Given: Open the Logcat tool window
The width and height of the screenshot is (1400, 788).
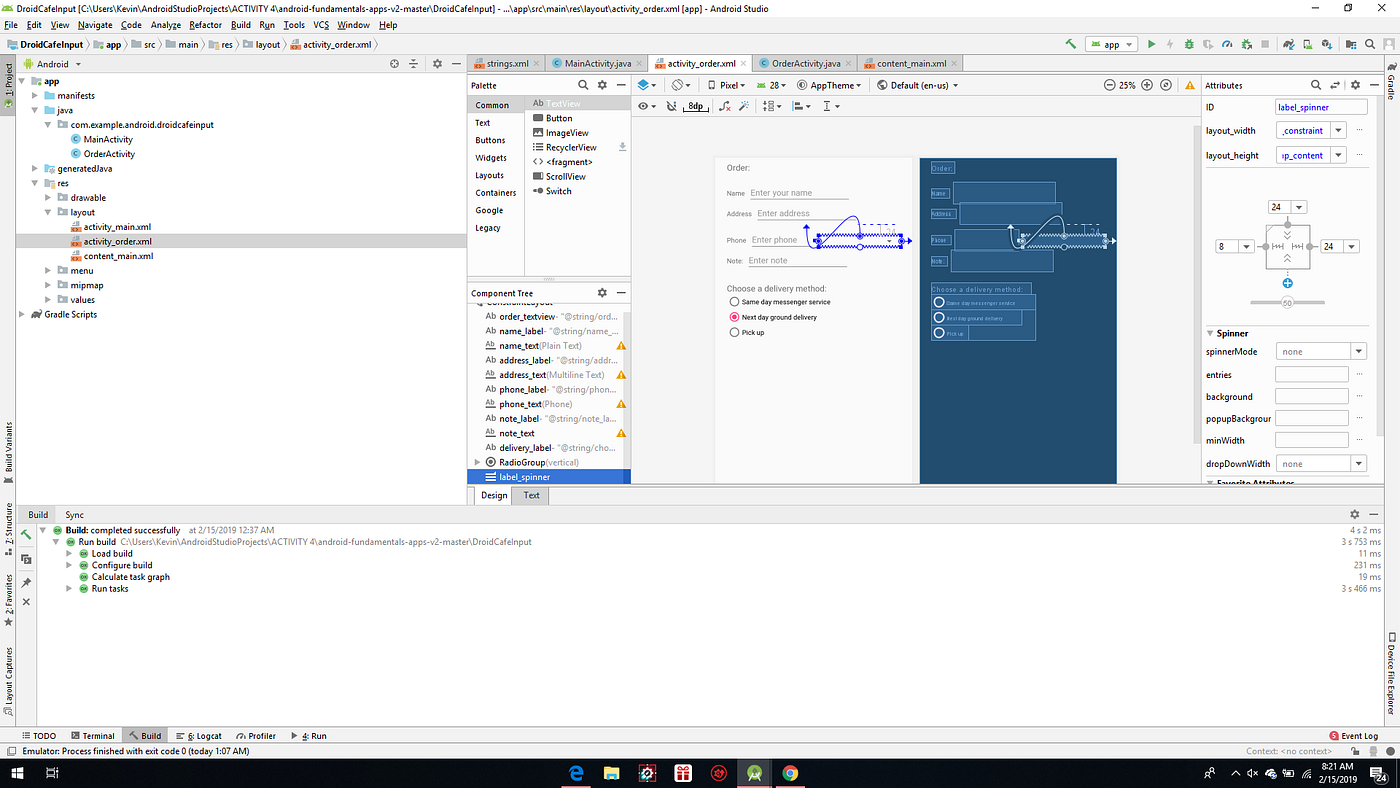Looking at the screenshot, I should tap(199, 736).
